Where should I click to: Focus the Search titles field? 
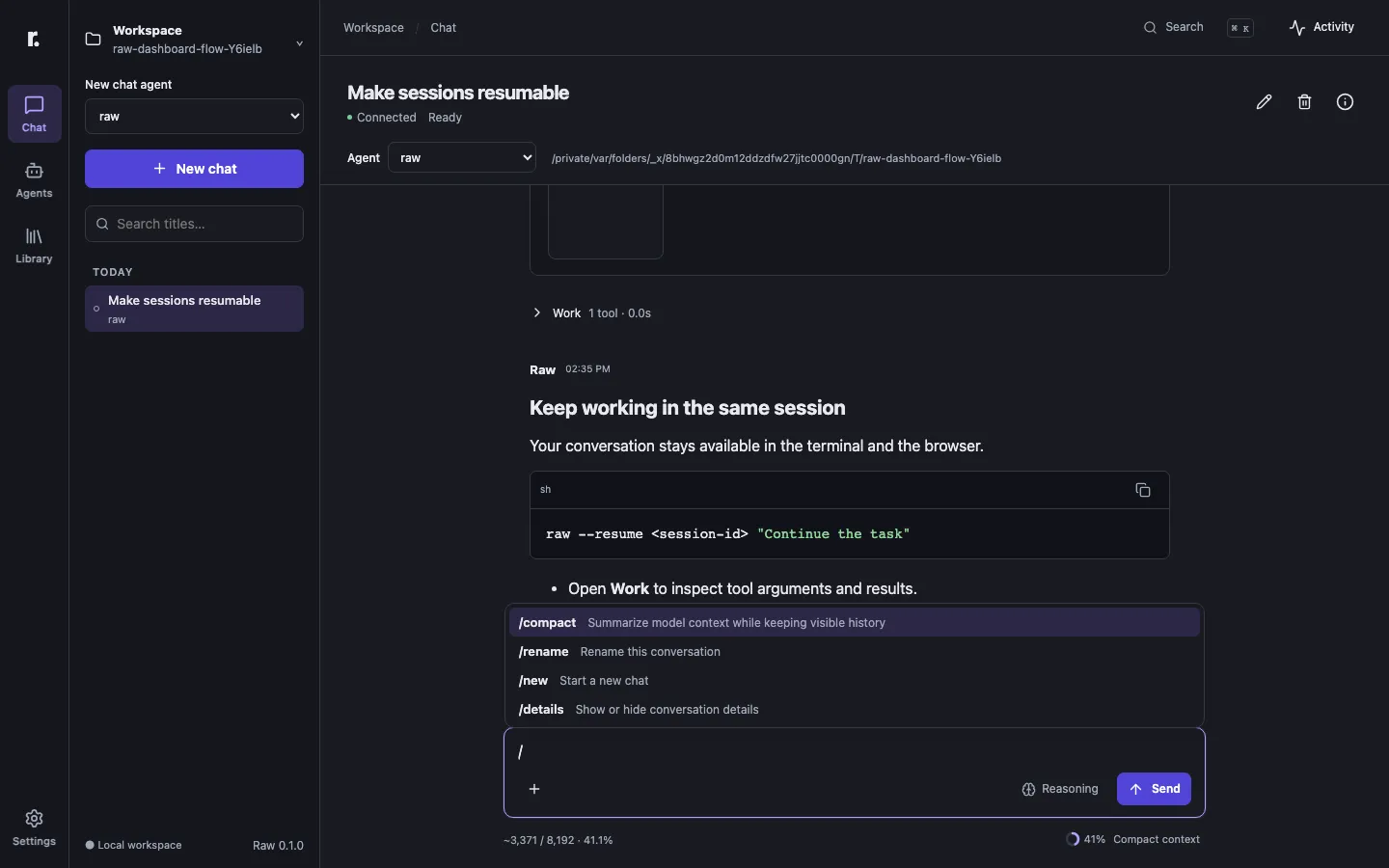(x=194, y=224)
